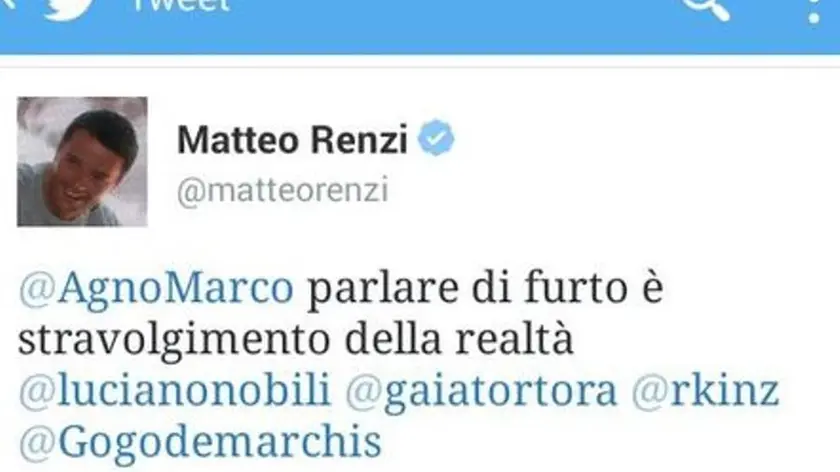Screen dimensions: 840x472
Task: Go back using the top-left arrow
Action: 10,4
